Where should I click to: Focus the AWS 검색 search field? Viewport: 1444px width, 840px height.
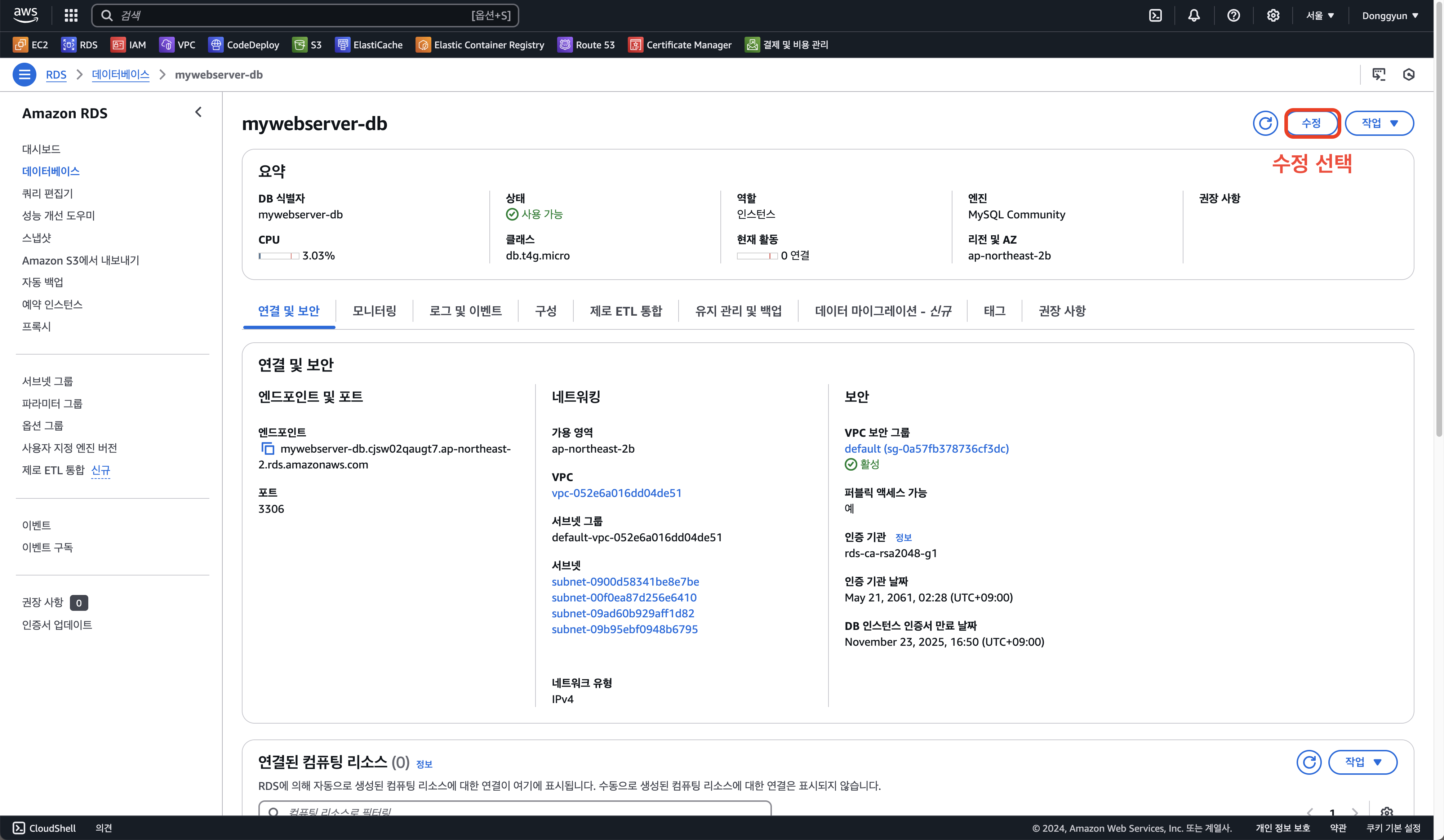[305, 15]
